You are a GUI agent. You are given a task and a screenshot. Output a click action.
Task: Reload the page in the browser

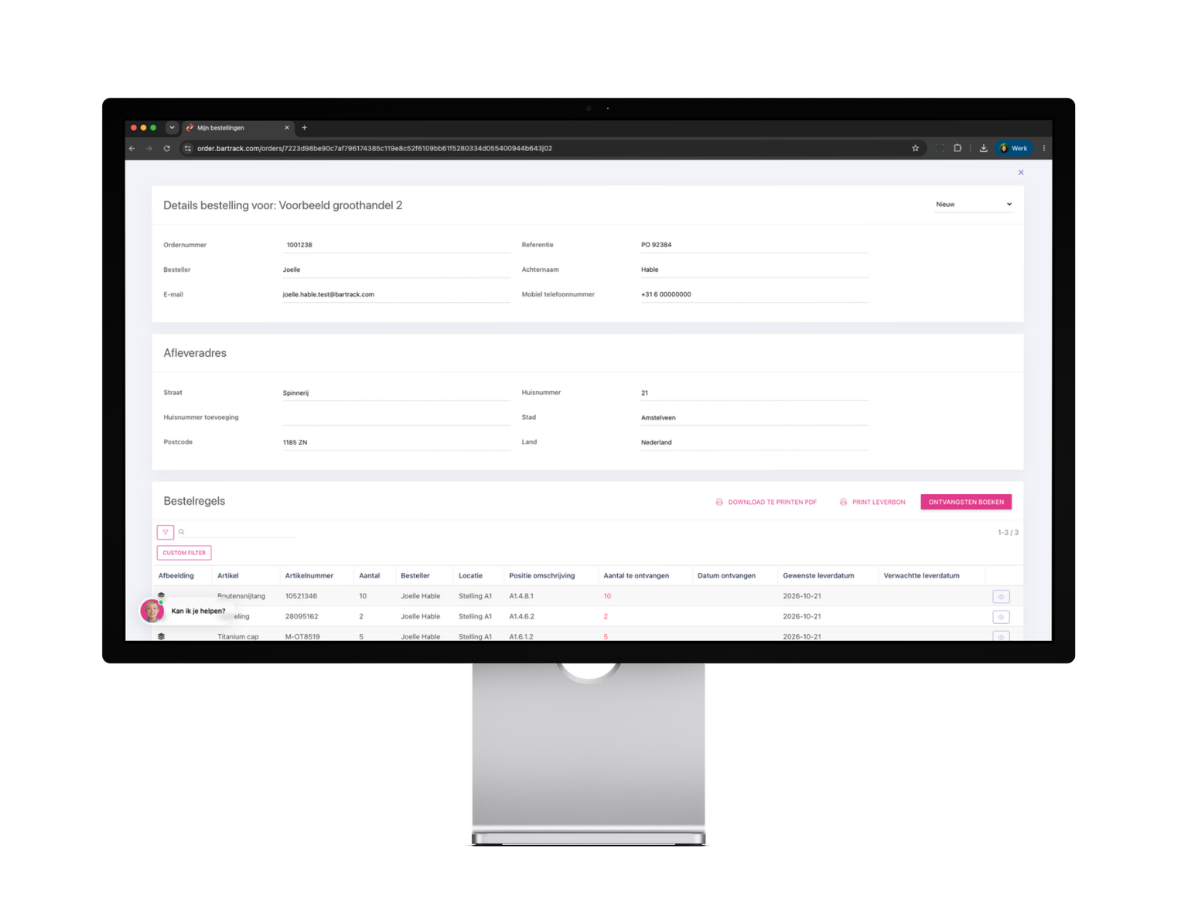(167, 148)
